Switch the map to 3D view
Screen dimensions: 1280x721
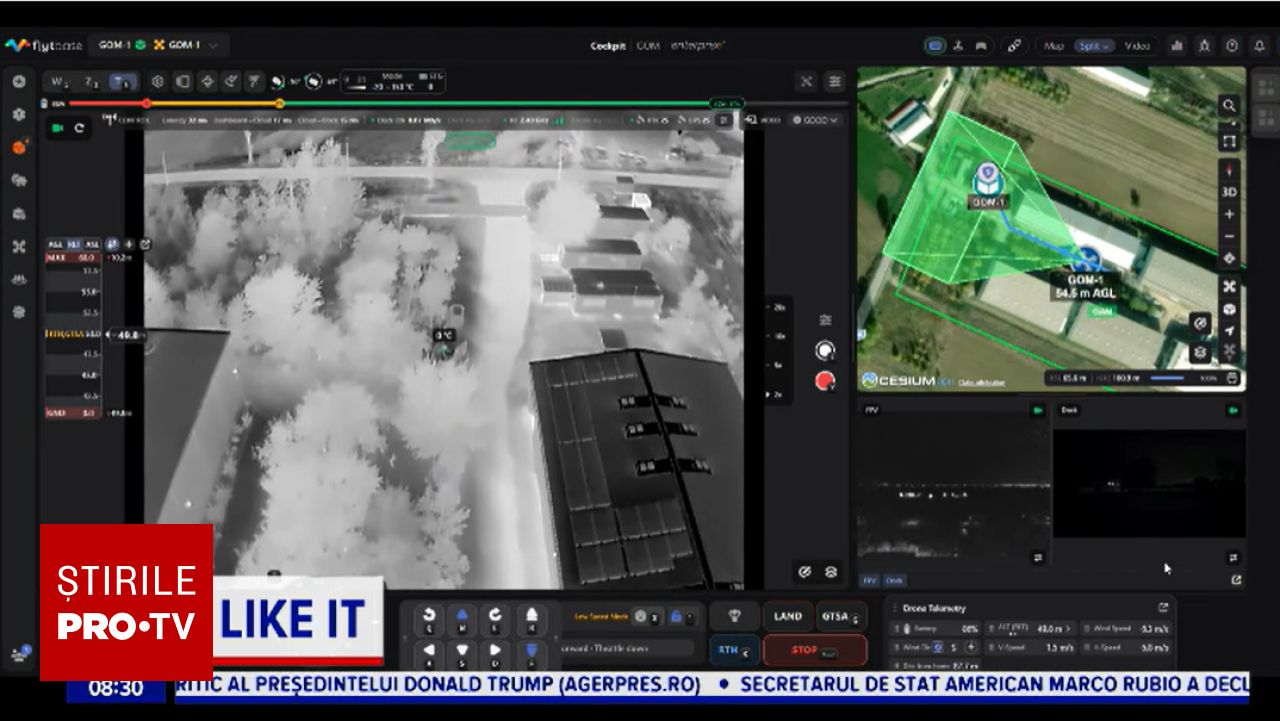pos(1229,192)
